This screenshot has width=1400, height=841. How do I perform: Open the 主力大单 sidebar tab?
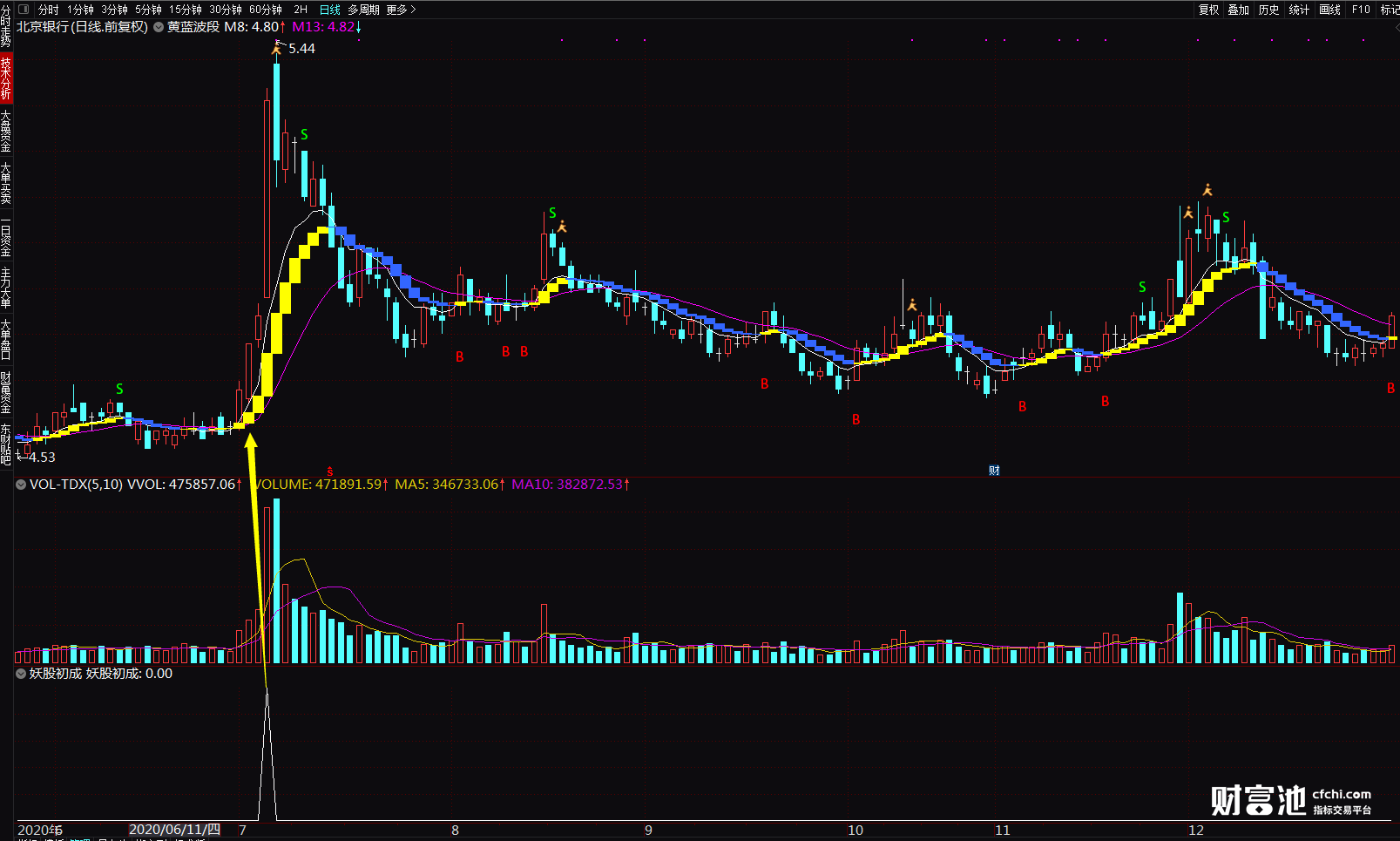[6, 288]
